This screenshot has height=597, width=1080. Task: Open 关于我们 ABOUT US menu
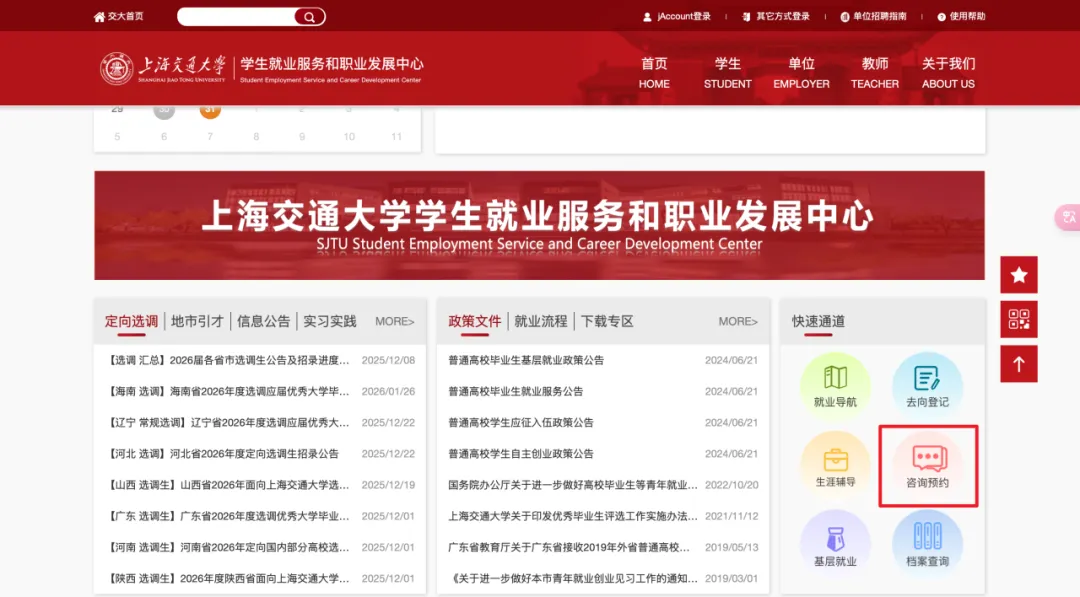click(x=948, y=73)
